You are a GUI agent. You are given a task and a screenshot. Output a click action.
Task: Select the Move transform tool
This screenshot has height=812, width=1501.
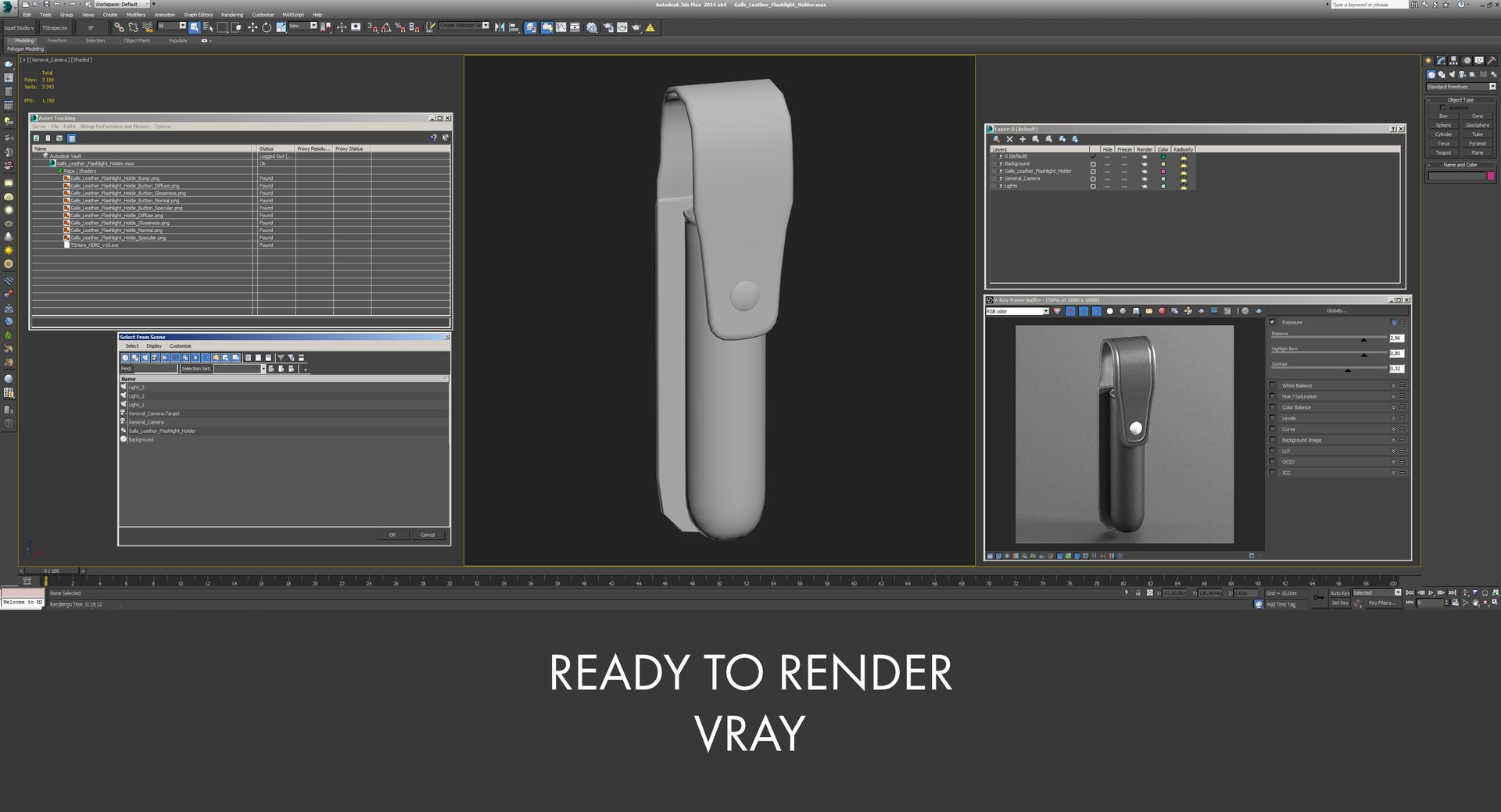tap(253, 27)
